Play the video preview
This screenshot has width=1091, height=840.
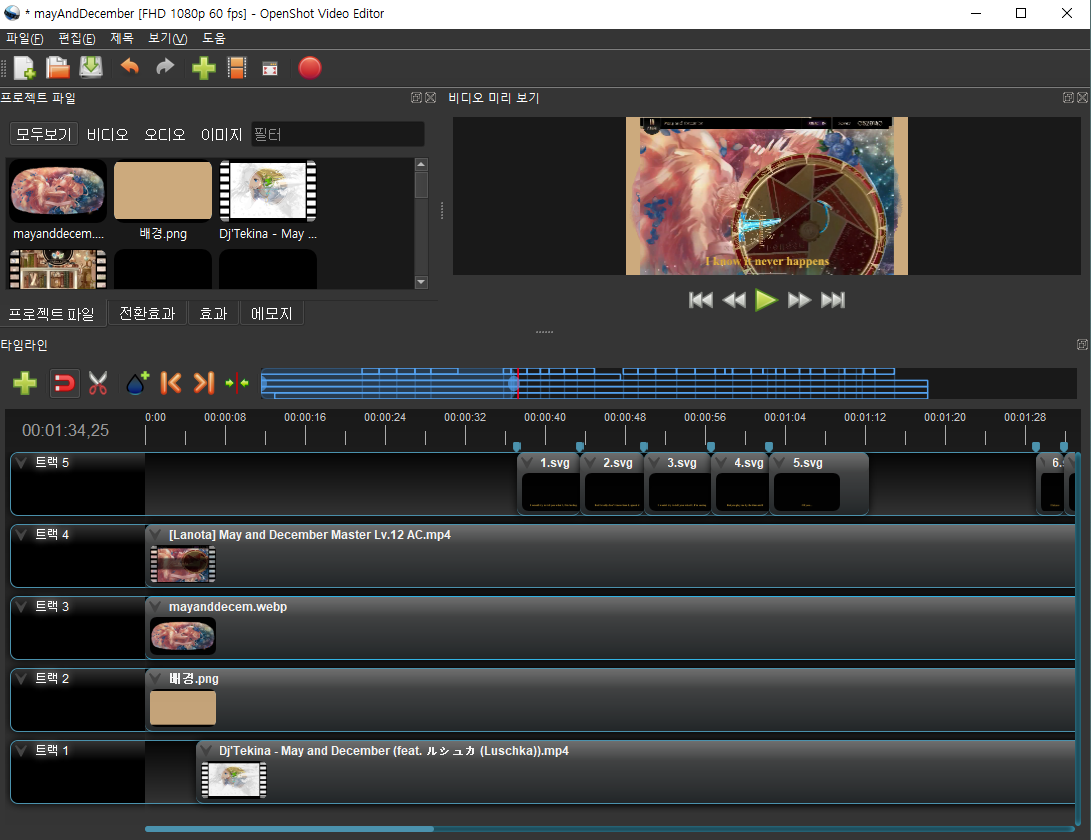tap(766, 300)
